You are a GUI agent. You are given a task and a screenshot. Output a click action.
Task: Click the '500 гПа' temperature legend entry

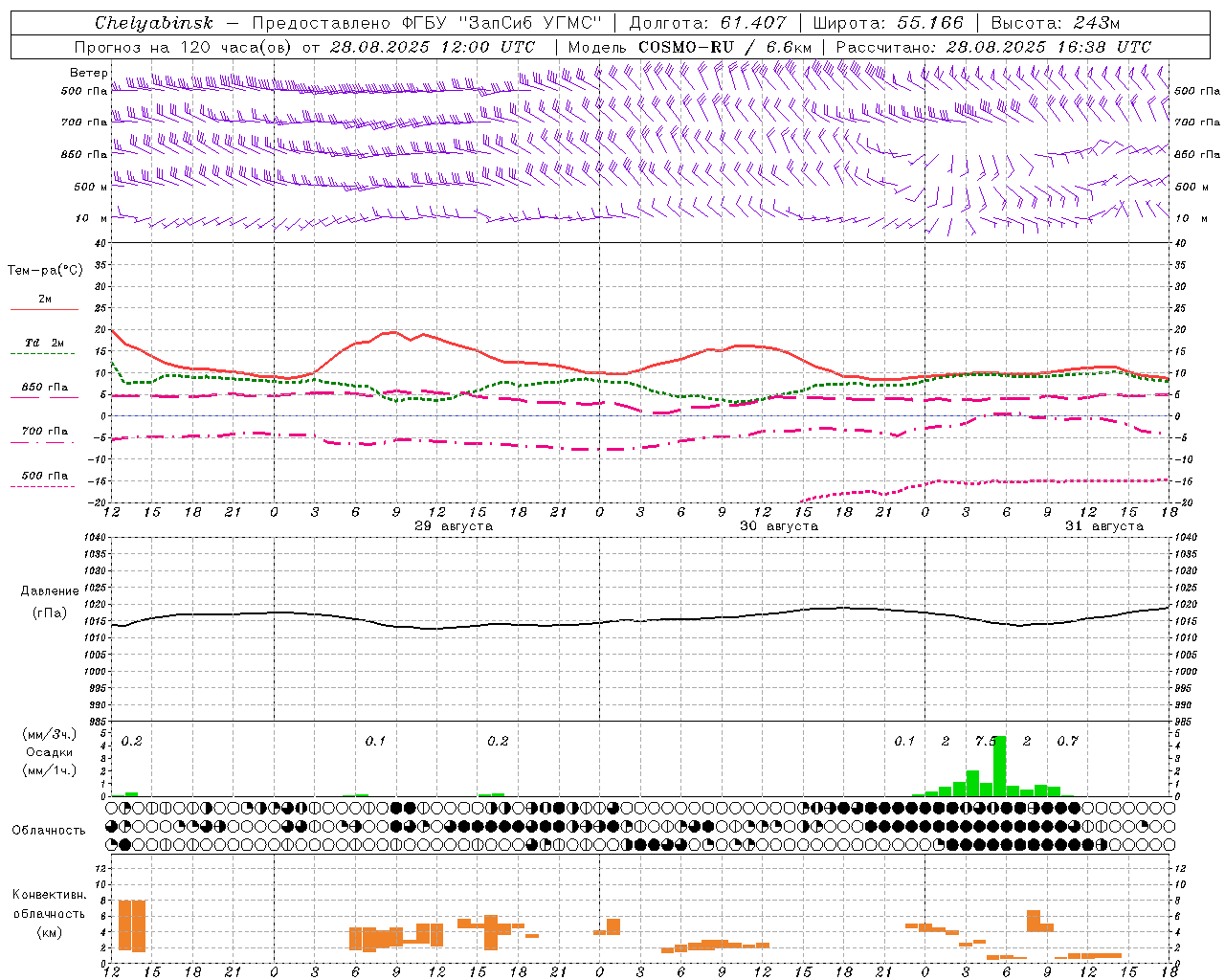coord(45,476)
